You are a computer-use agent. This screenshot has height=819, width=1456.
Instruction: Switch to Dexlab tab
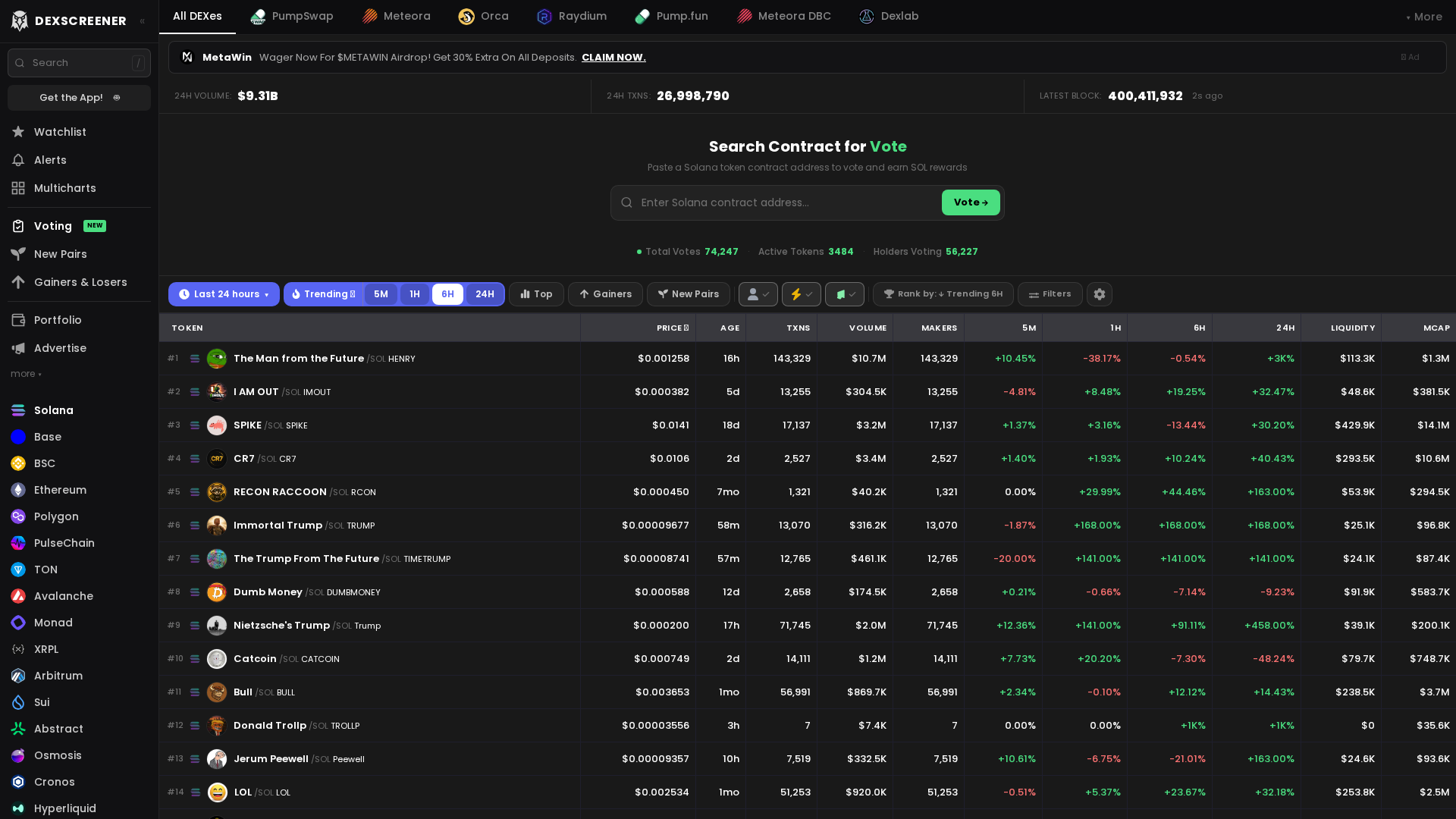tap(889, 17)
